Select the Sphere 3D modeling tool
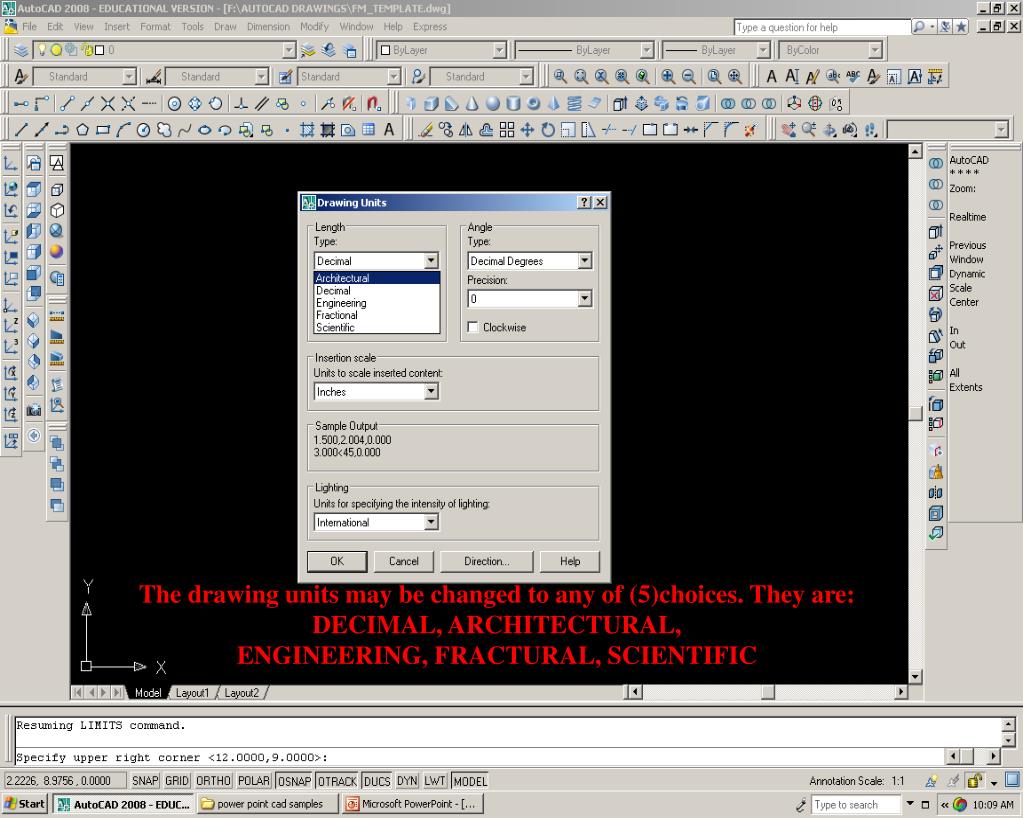 pos(493,103)
